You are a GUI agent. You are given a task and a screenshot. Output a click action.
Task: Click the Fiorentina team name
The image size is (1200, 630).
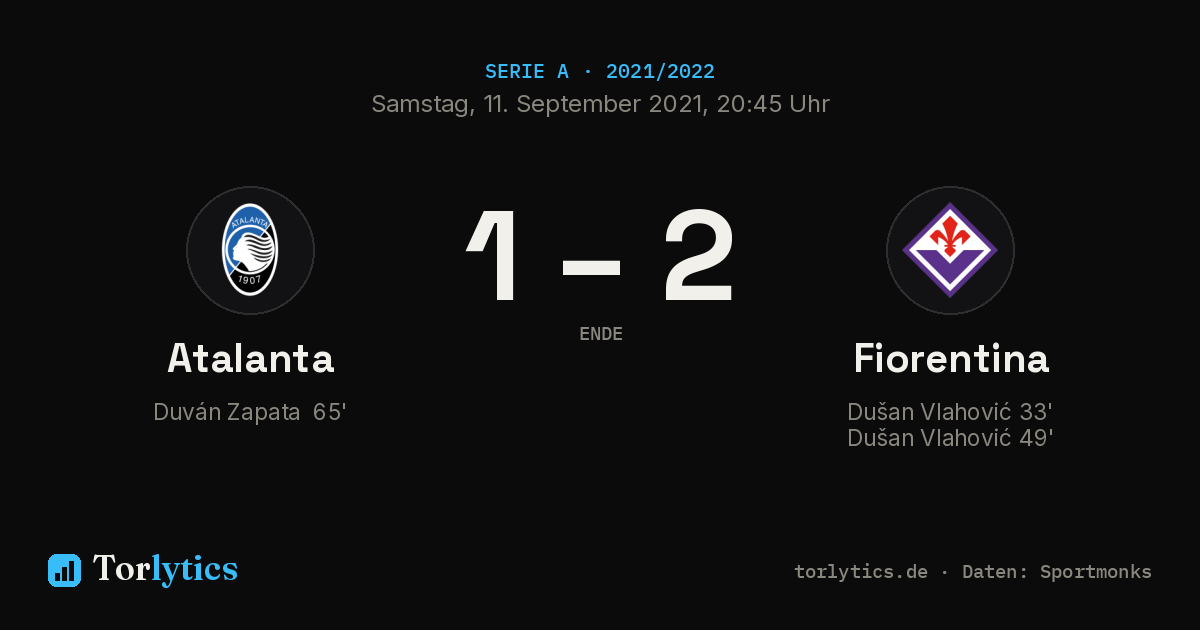pos(951,358)
